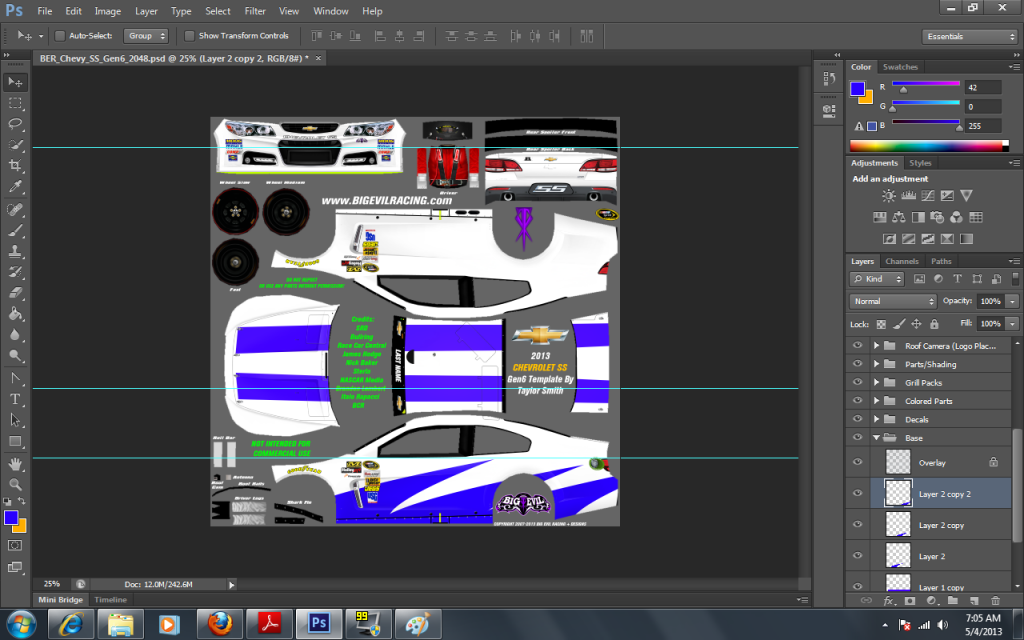Hide the Overlay layer

click(x=857, y=462)
